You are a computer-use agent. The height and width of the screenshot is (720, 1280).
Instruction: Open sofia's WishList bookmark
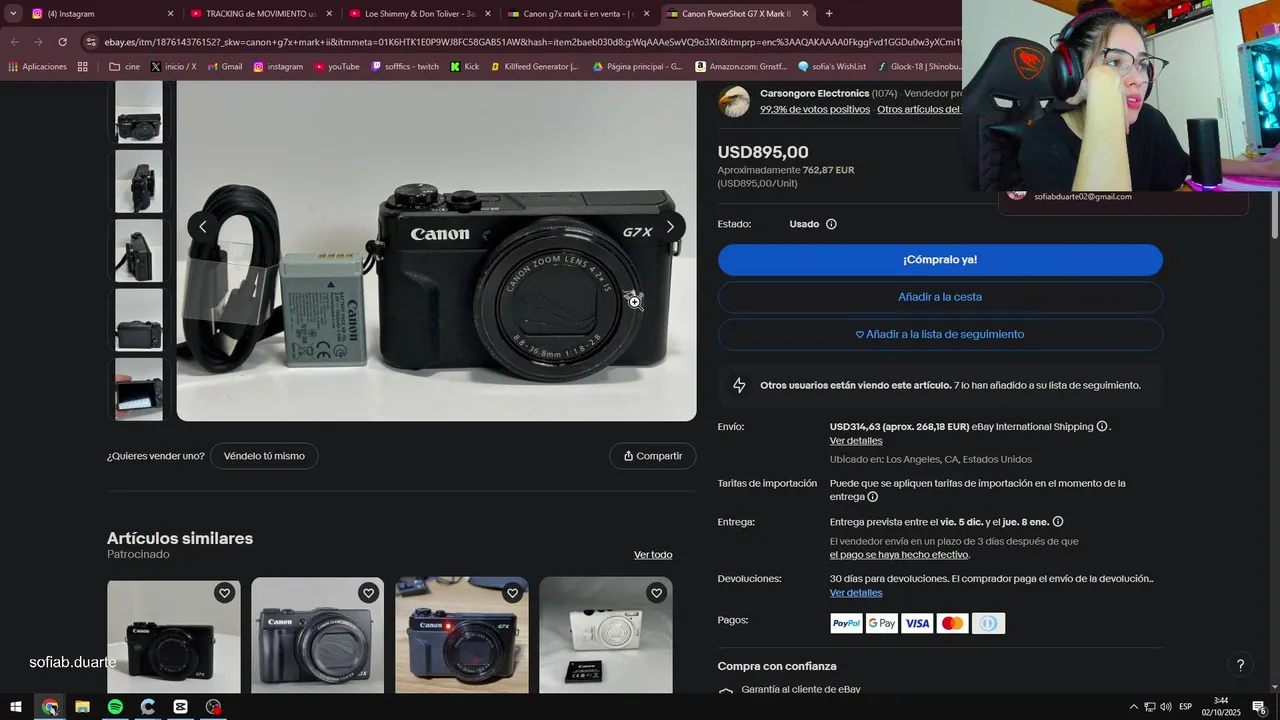click(x=832, y=67)
